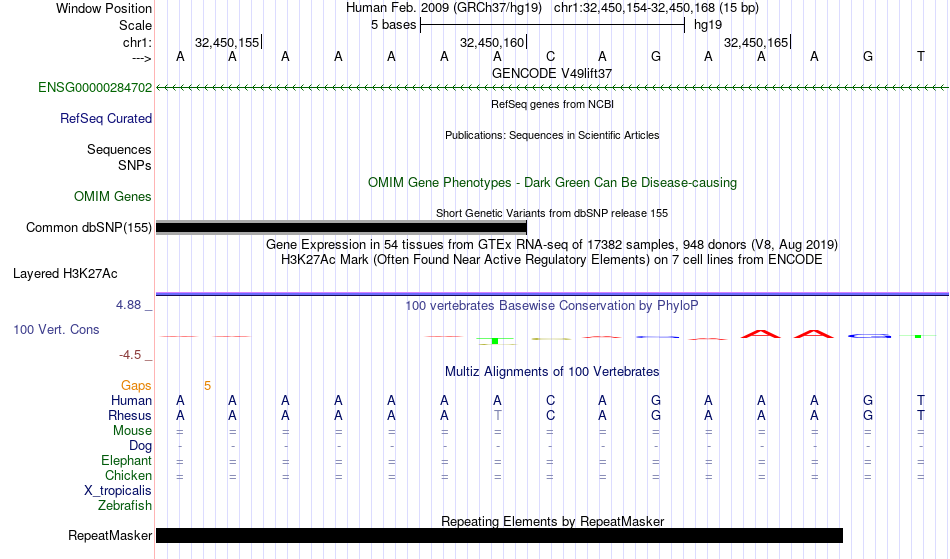Select the Chicken species row label
This screenshot has height=559, width=950.
point(128,475)
